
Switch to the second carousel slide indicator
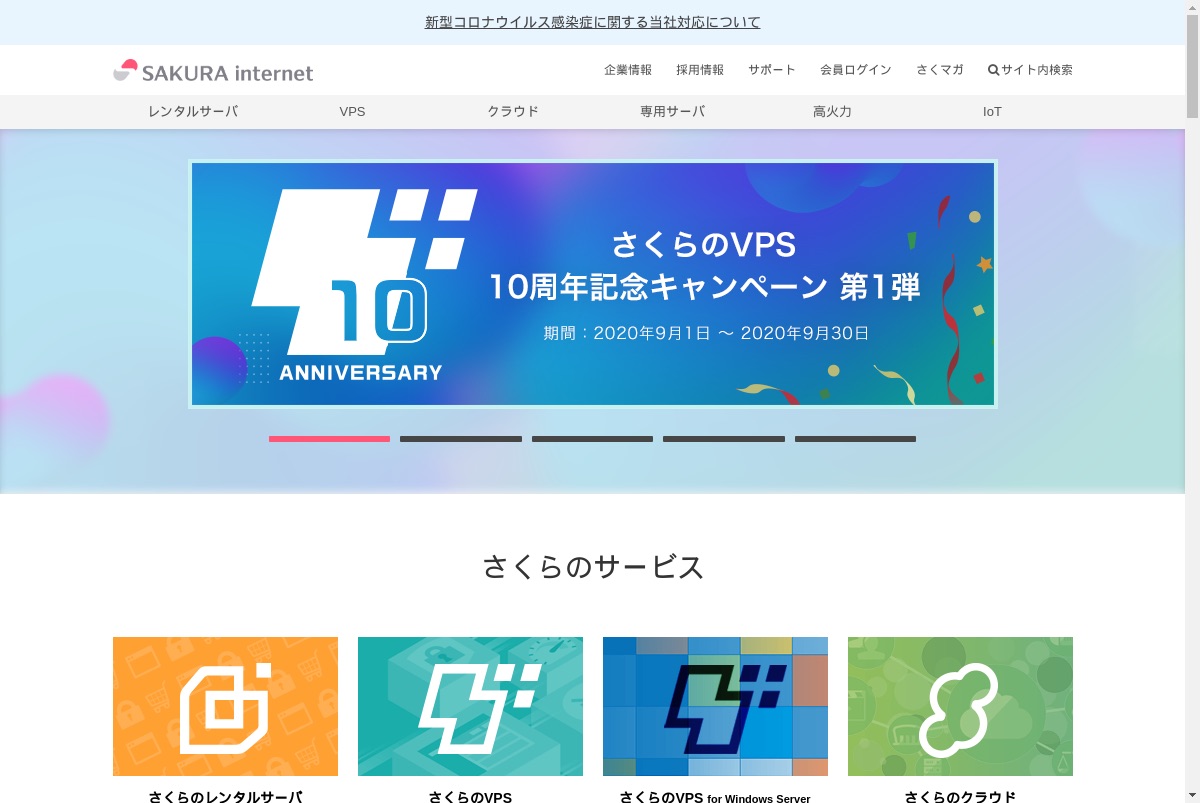click(461, 439)
